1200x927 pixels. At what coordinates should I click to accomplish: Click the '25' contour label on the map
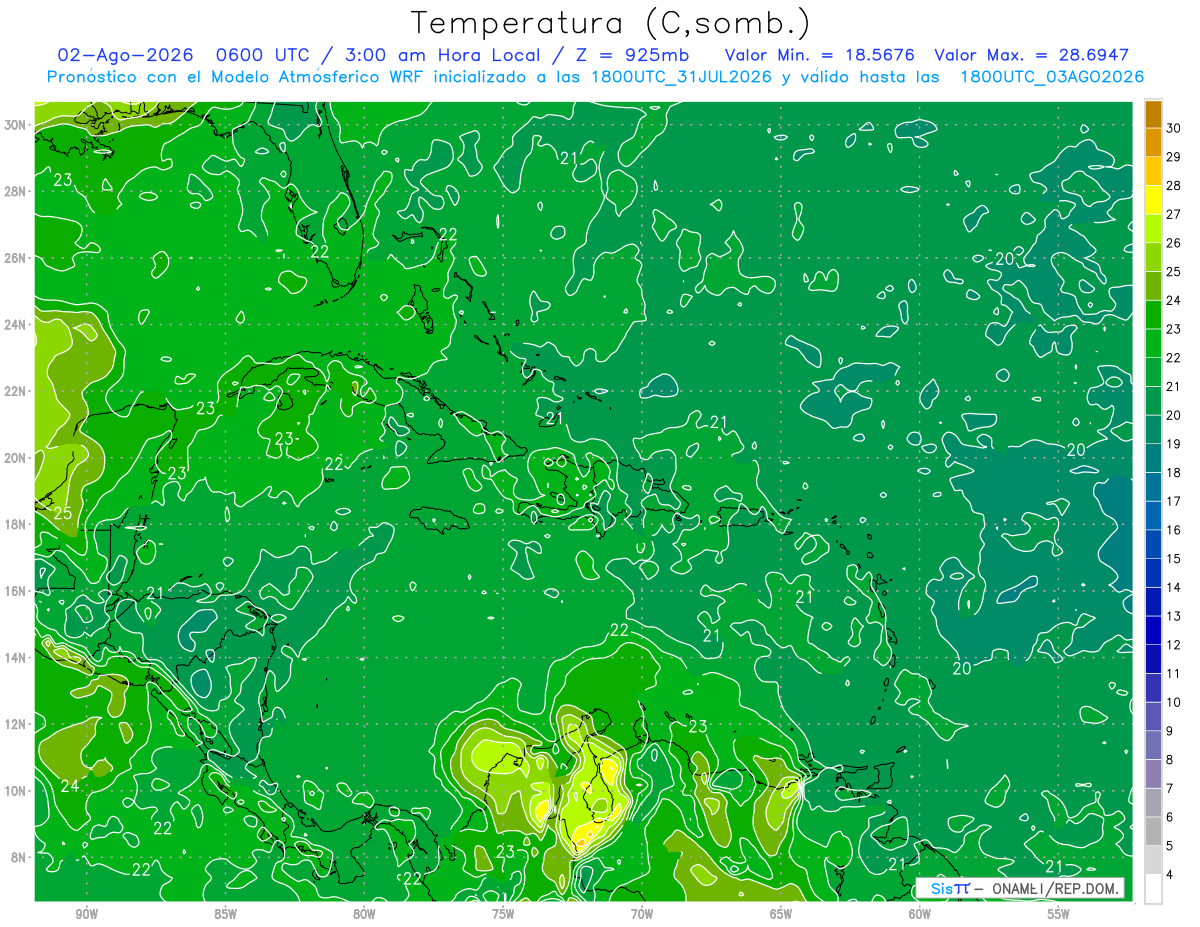[63, 514]
